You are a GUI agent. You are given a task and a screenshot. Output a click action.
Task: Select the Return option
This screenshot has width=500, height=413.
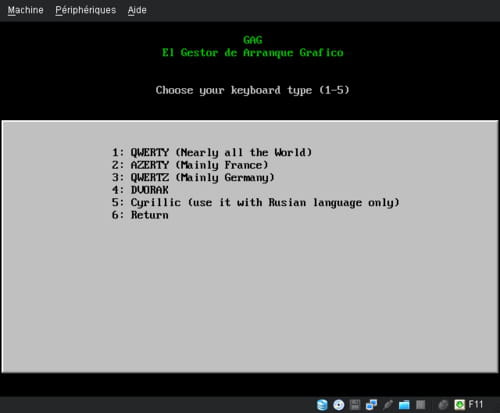pos(140,215)
